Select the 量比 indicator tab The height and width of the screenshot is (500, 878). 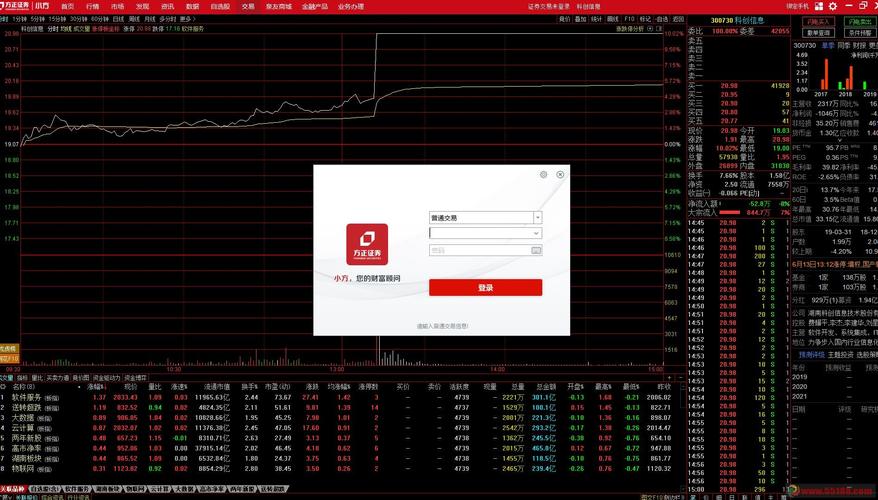pos(37,378)
